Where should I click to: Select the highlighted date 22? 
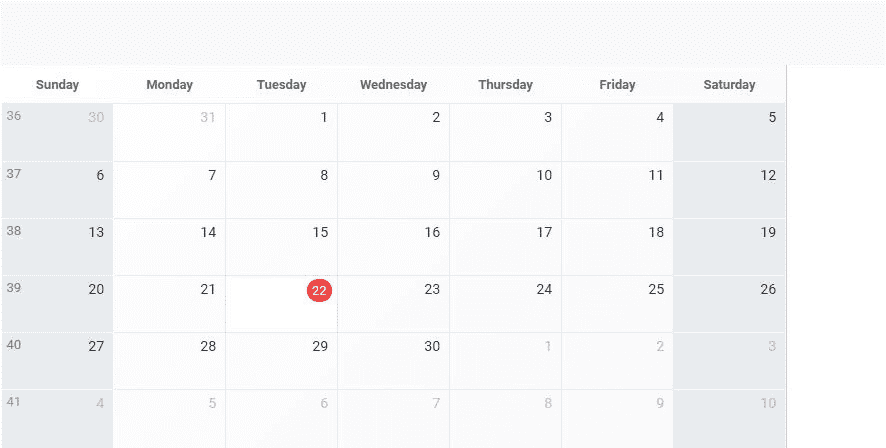(x=319, y=290)
